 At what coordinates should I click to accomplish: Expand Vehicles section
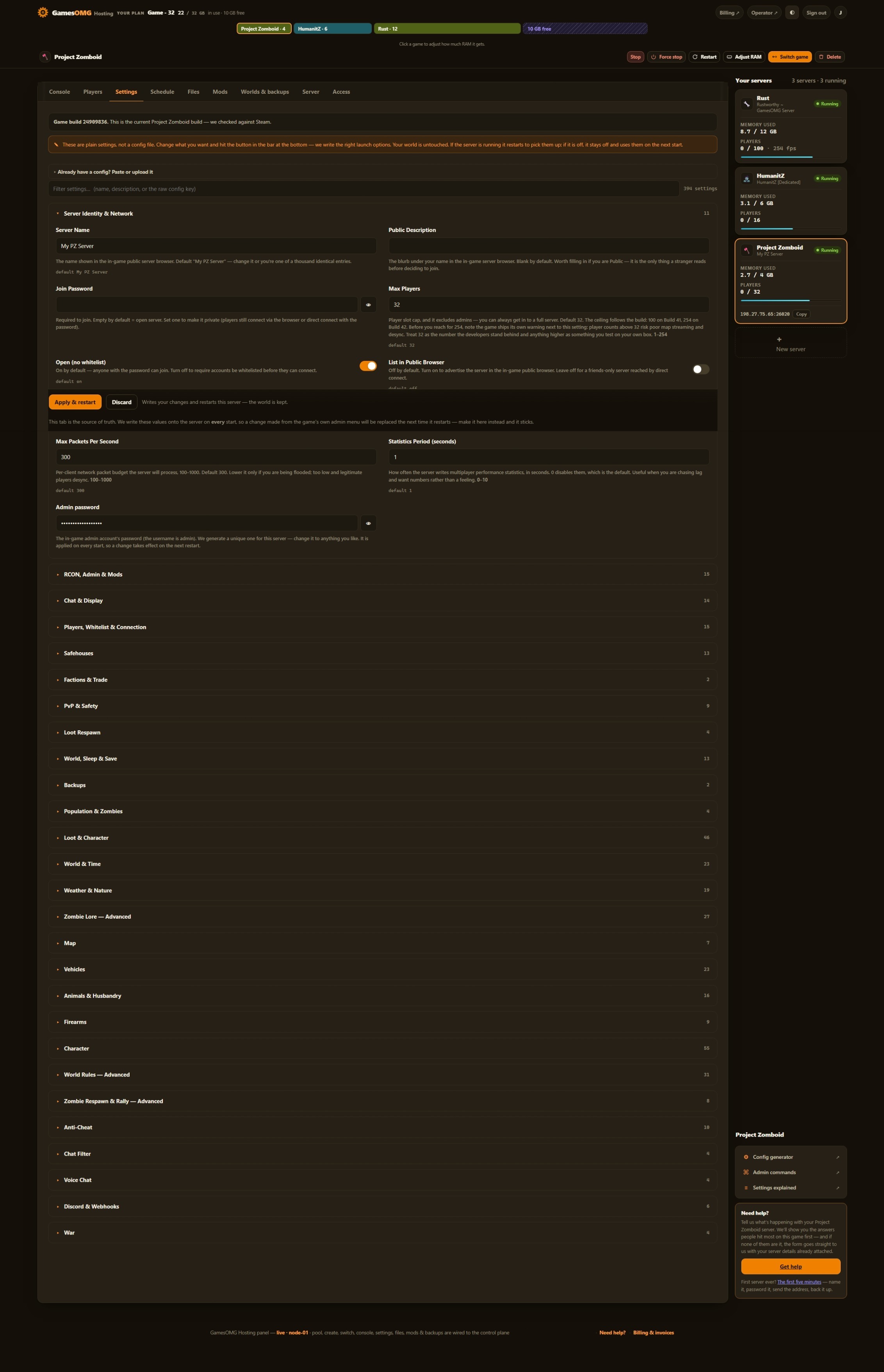click(382, 969)
